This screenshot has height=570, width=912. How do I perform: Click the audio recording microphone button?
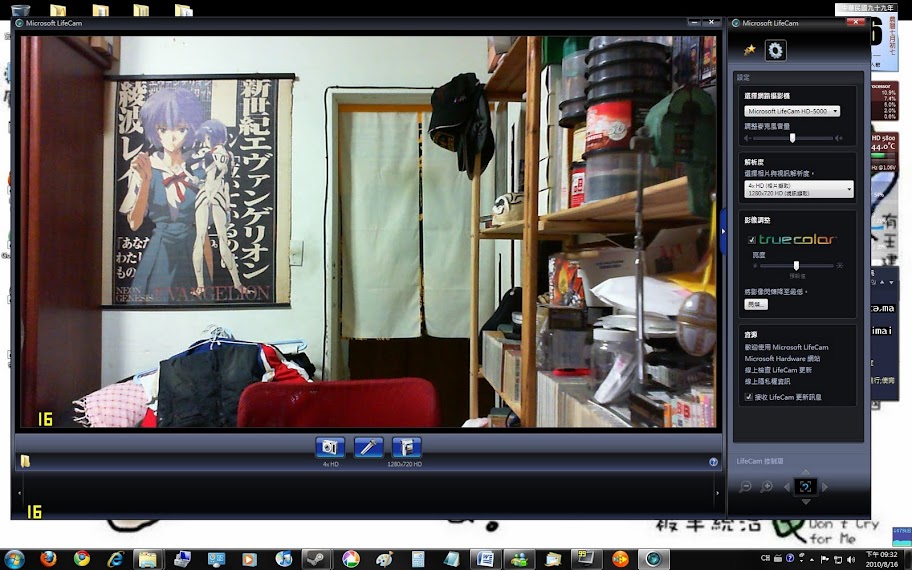(x=368, y=447)
